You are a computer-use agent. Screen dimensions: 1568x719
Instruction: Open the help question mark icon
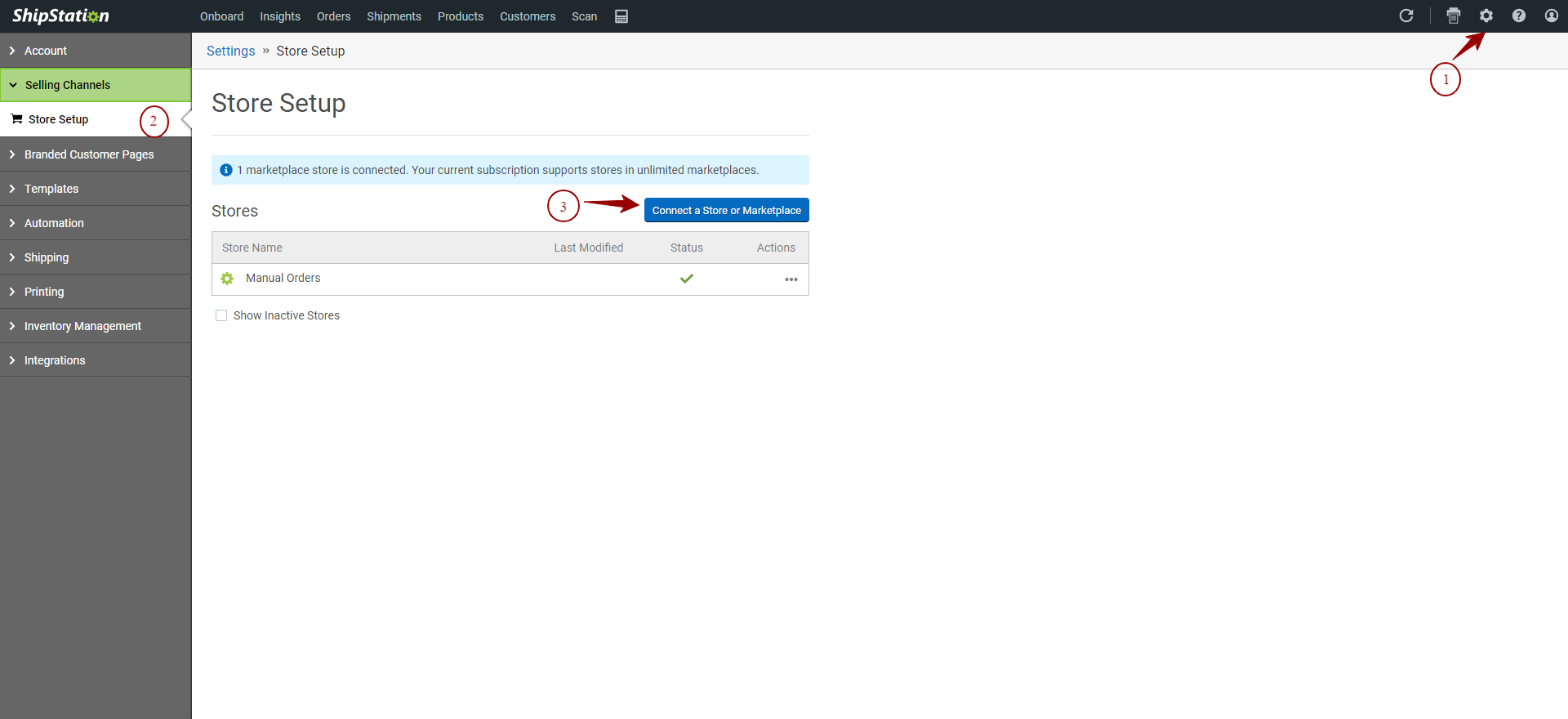coord(1519,16)
